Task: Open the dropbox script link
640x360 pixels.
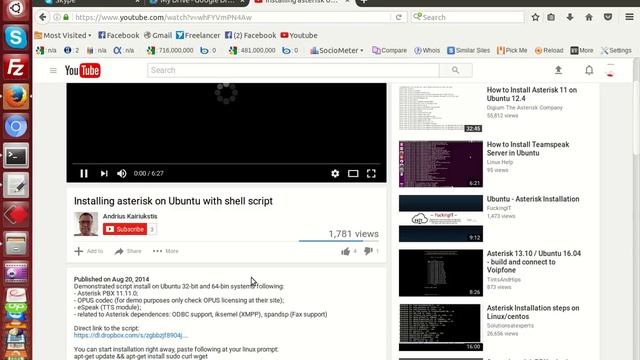Action: (131, 336)
